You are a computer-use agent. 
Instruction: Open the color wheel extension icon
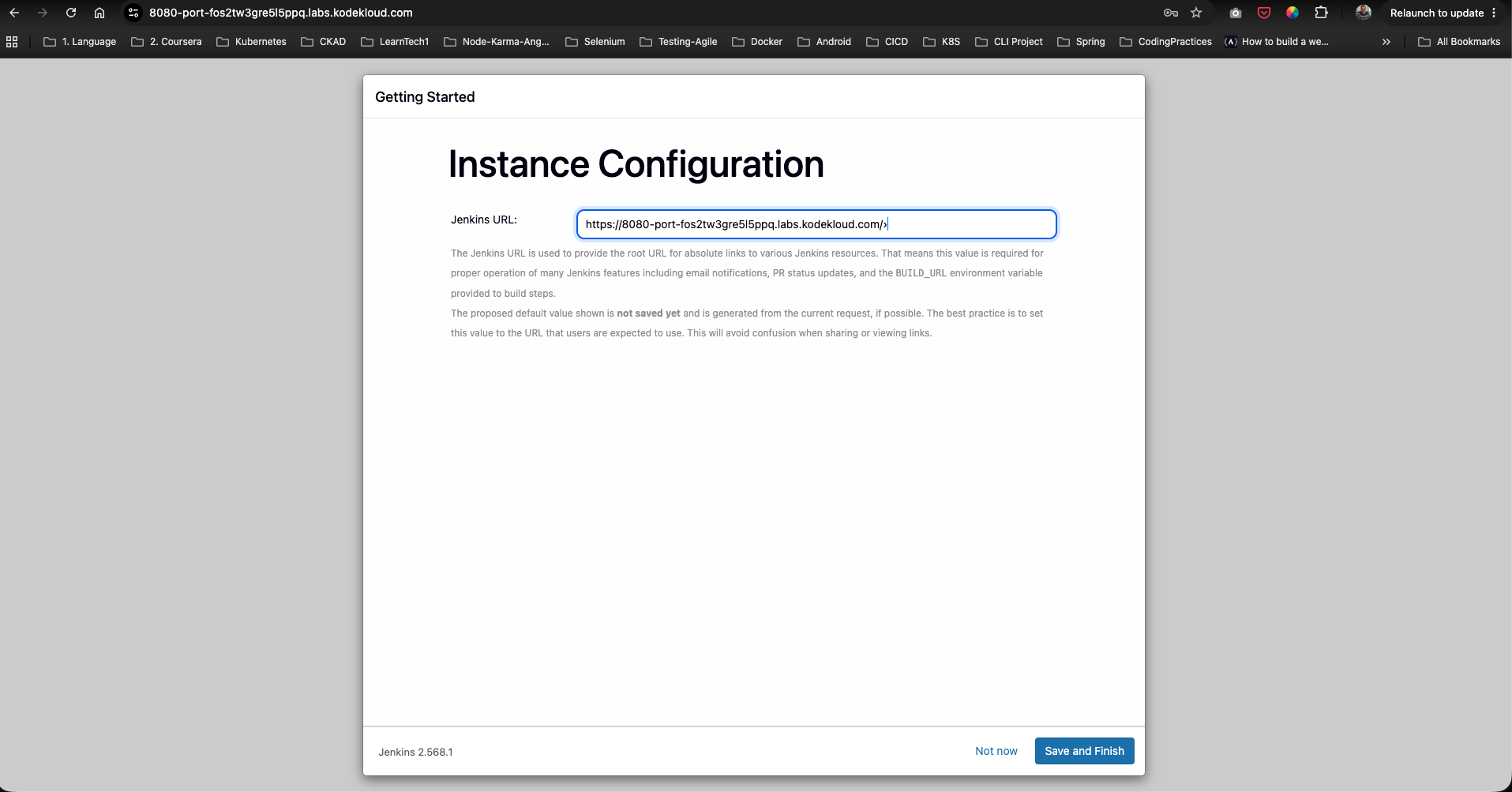click(1293, 13)
